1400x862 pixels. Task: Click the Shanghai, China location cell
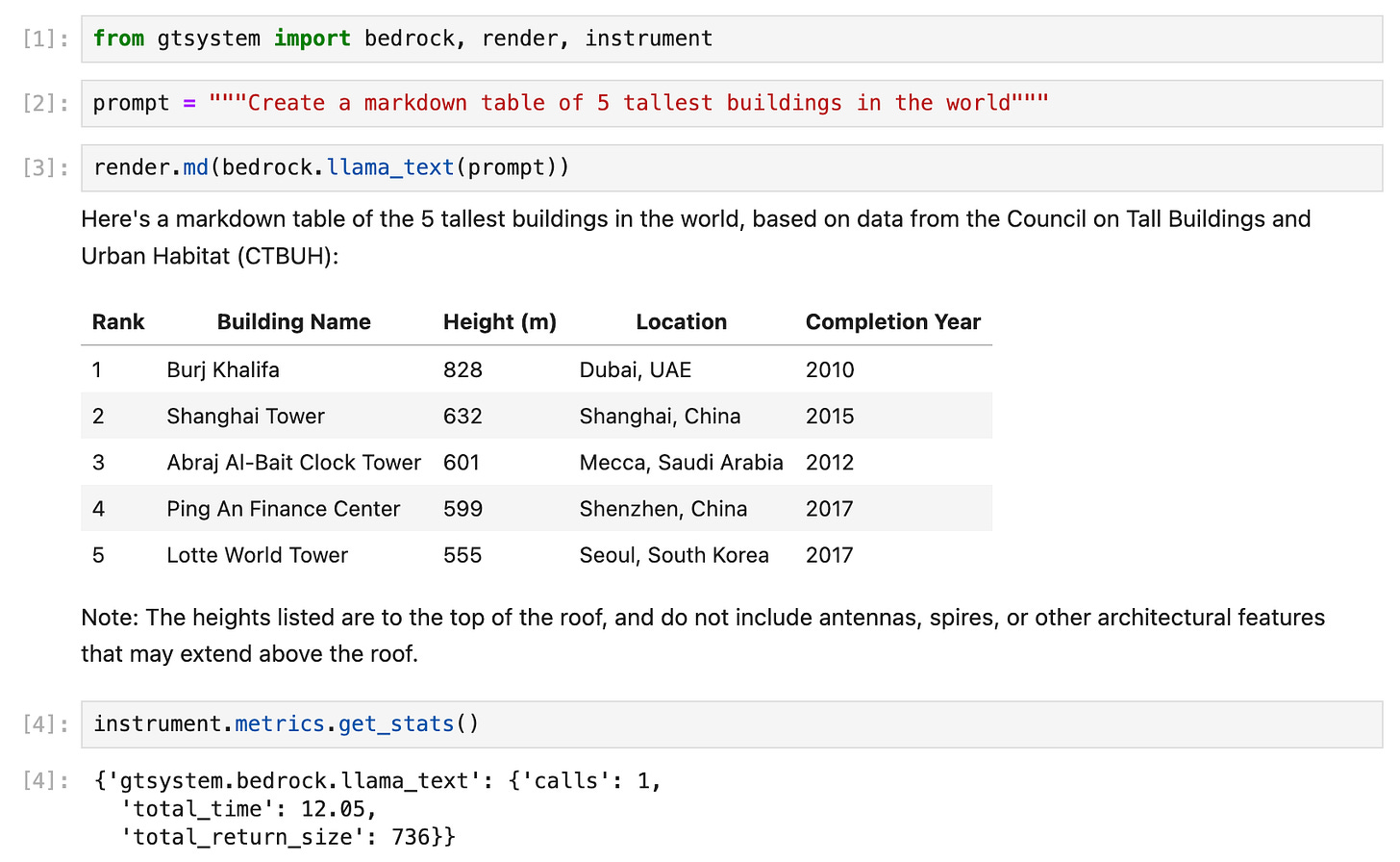click(661, 417)
